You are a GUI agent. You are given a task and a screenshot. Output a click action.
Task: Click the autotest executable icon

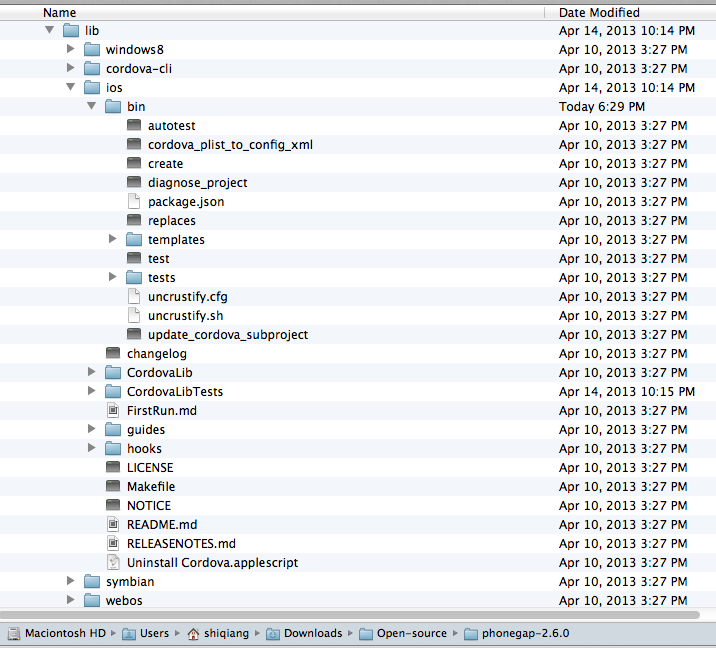point(134,125)
